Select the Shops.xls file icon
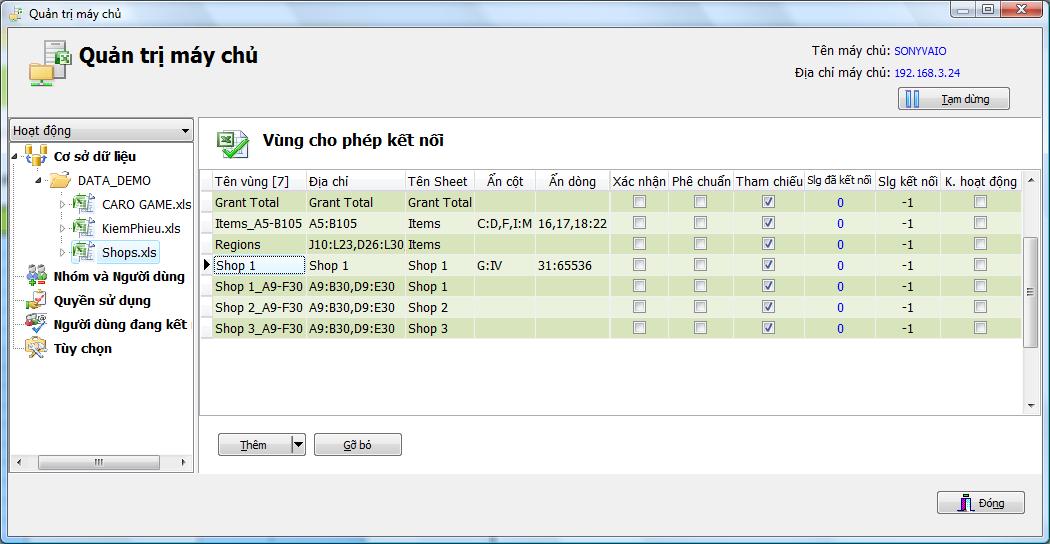 point(83,253)
